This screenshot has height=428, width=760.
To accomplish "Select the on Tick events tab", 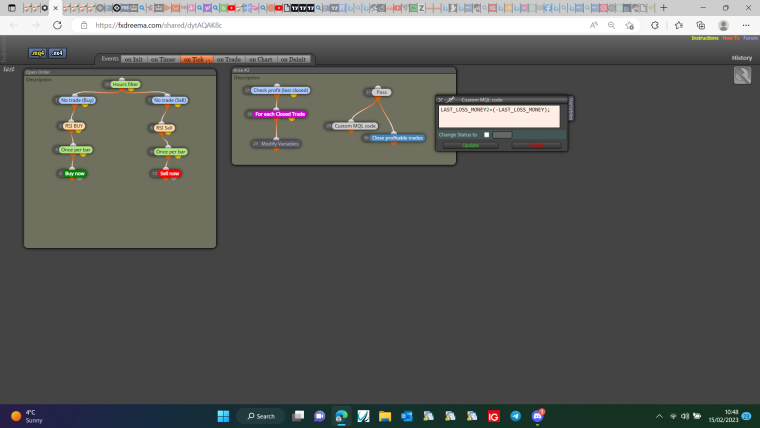I will 196,59.
